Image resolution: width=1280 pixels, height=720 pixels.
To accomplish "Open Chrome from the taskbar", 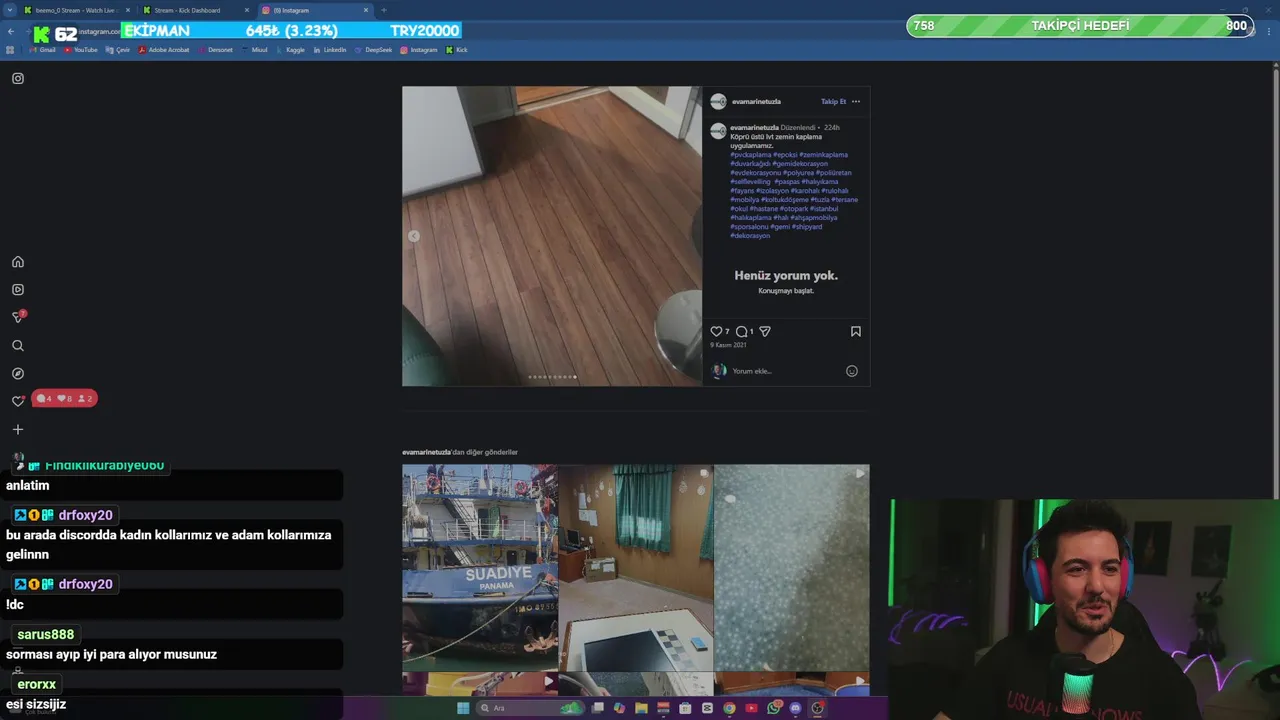I will pyautogui.click(x=729, y=708).
